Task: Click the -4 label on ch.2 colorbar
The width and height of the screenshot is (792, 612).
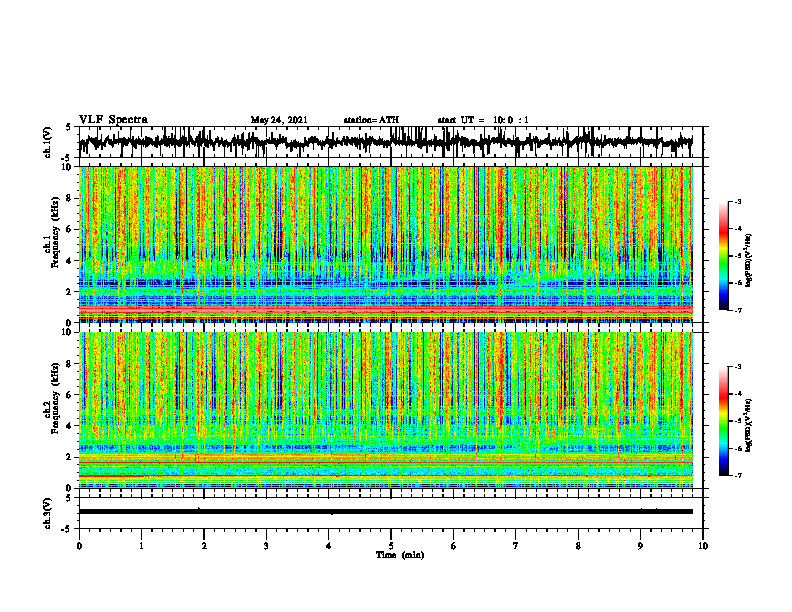Action: point(738,394)
